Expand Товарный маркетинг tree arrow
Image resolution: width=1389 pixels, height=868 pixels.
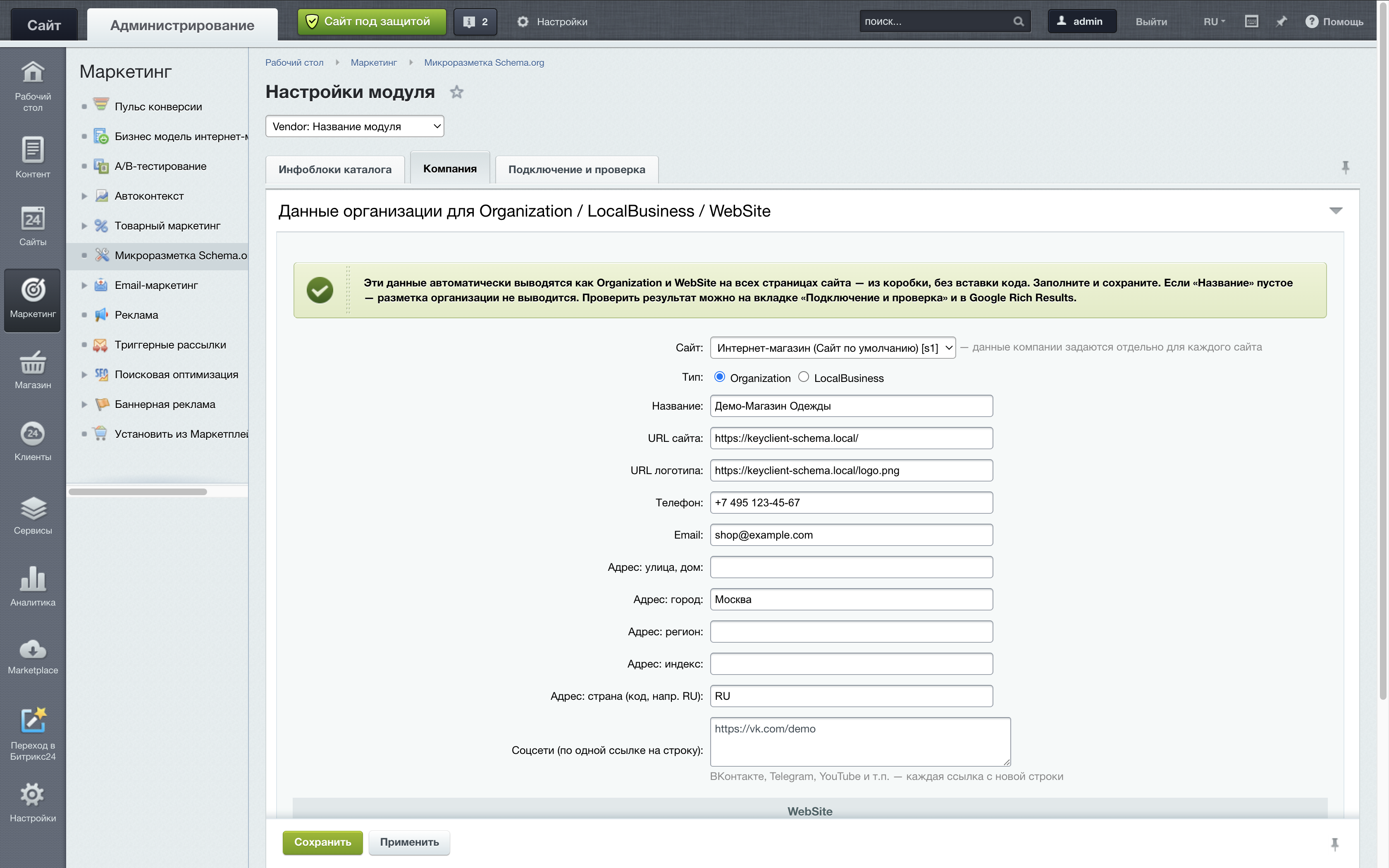pos(84,226)
